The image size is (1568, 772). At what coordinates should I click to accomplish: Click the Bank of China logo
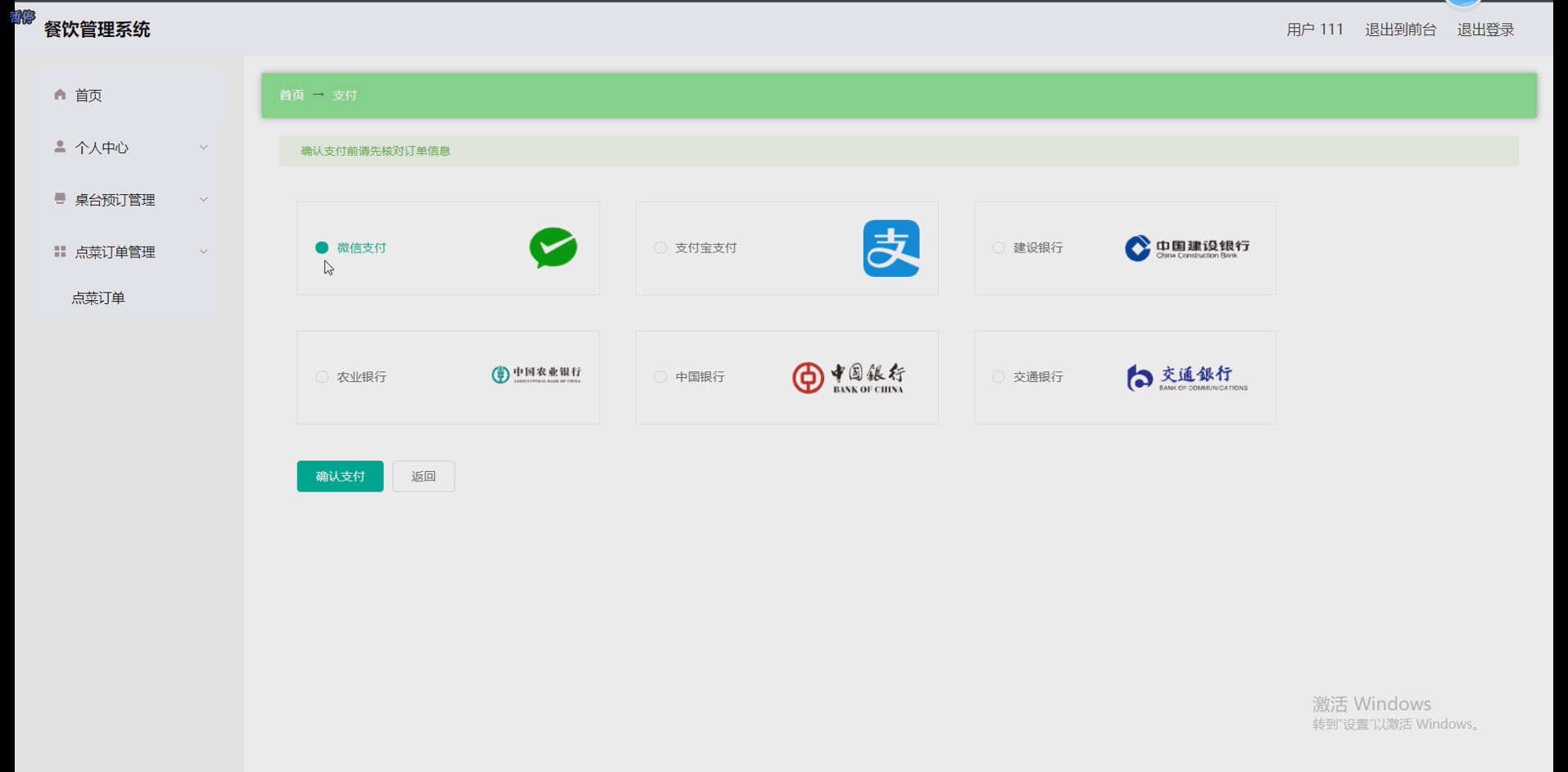[x=848, y=378]
